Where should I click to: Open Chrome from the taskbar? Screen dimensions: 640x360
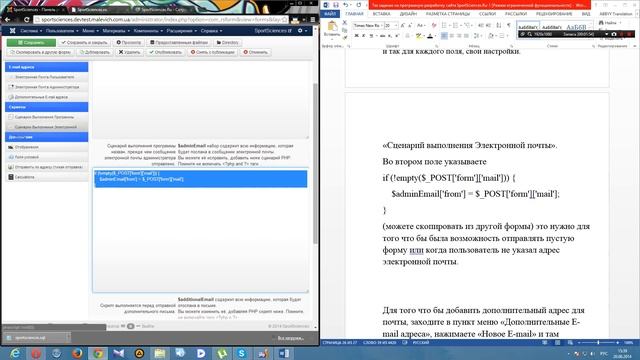pyautogui.click(x=98, y=353)
